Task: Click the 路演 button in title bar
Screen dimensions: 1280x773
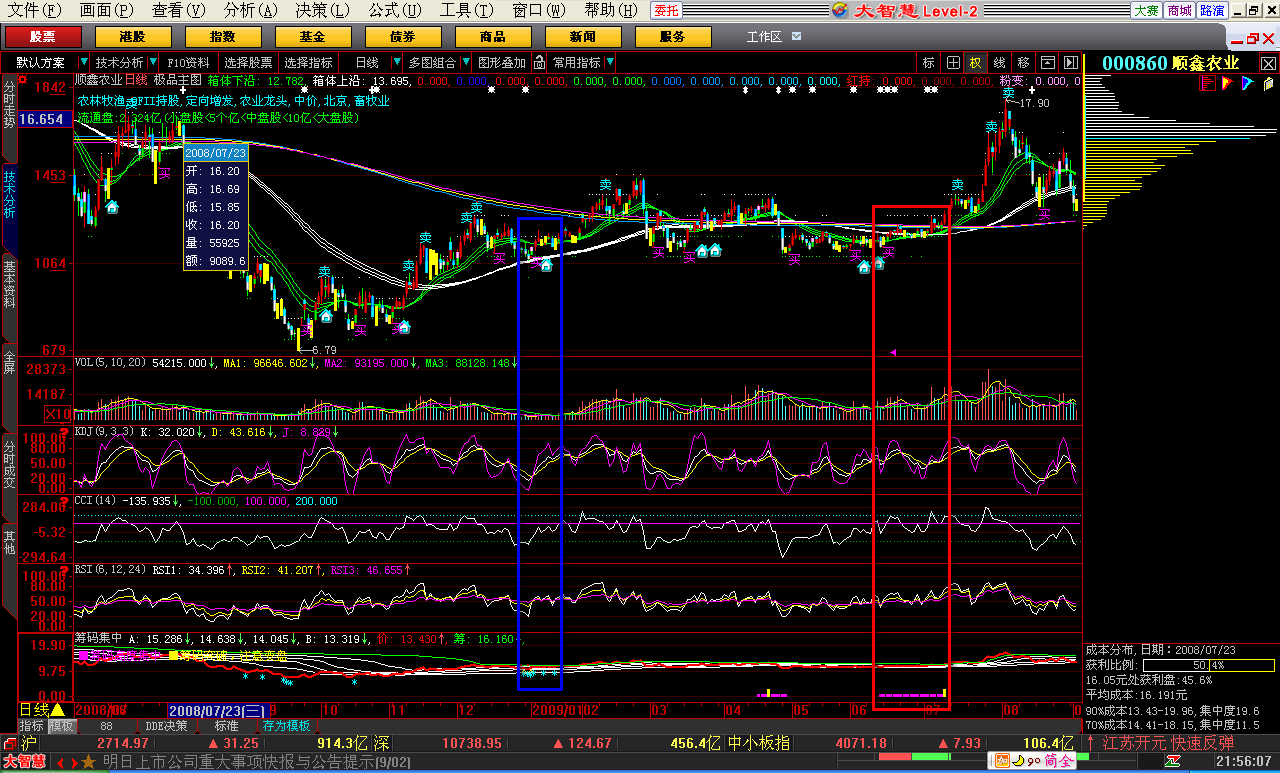Action: (1212, 10)
